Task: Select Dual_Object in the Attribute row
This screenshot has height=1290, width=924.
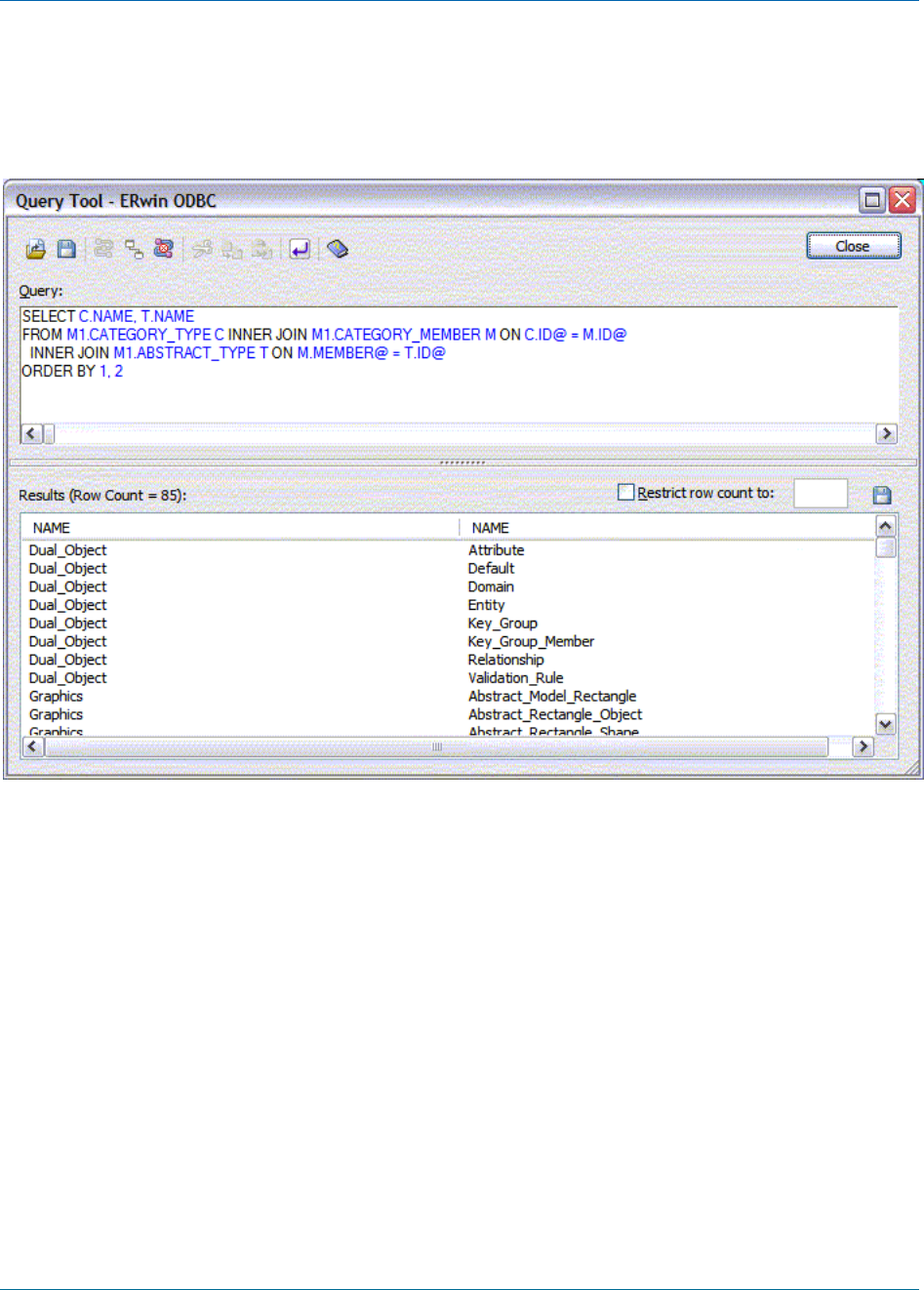Action: (x=67, y=550)
